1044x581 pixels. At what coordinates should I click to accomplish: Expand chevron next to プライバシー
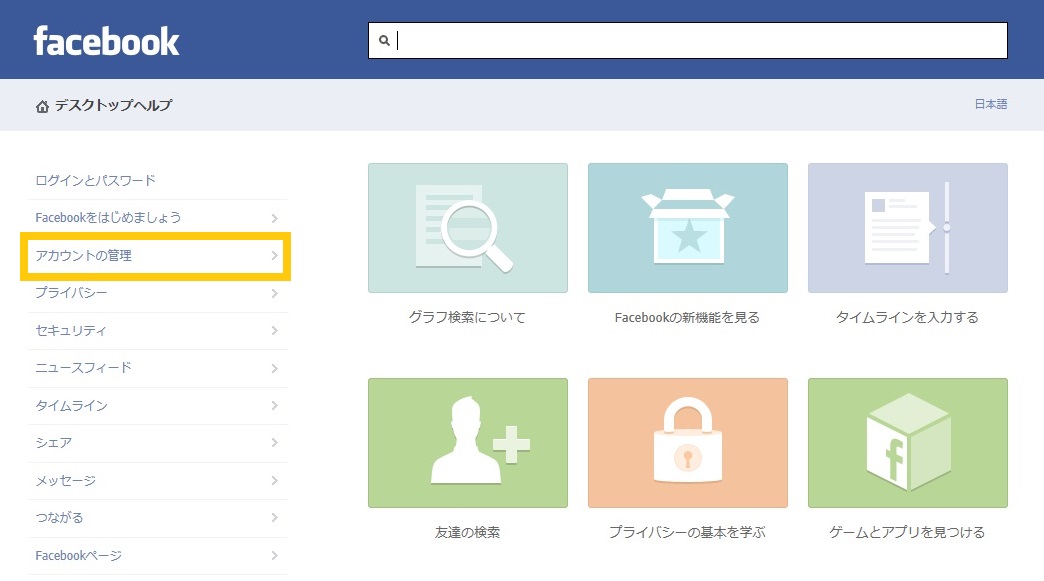274,293
